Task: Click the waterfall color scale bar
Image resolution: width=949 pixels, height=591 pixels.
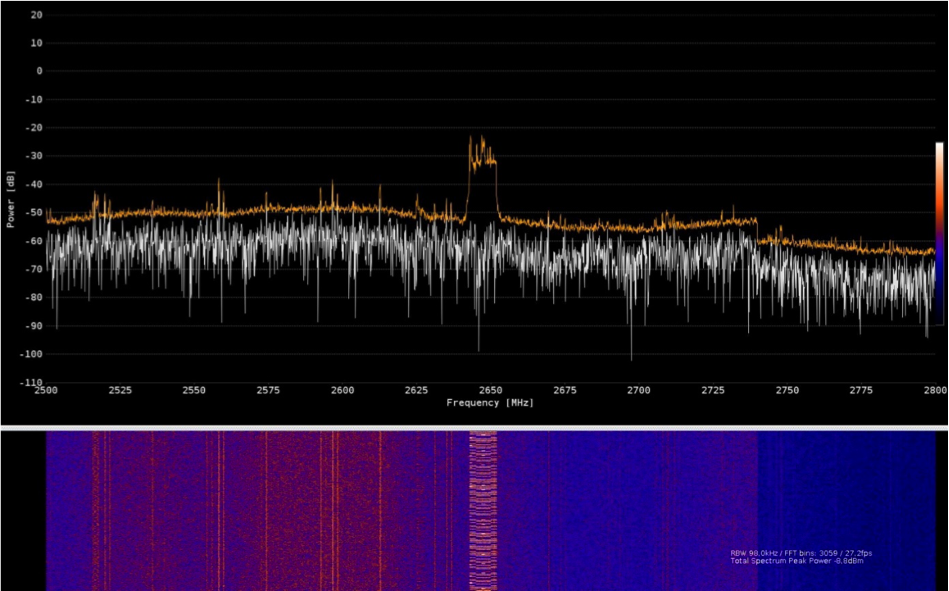Action: [x=939, y=234]
